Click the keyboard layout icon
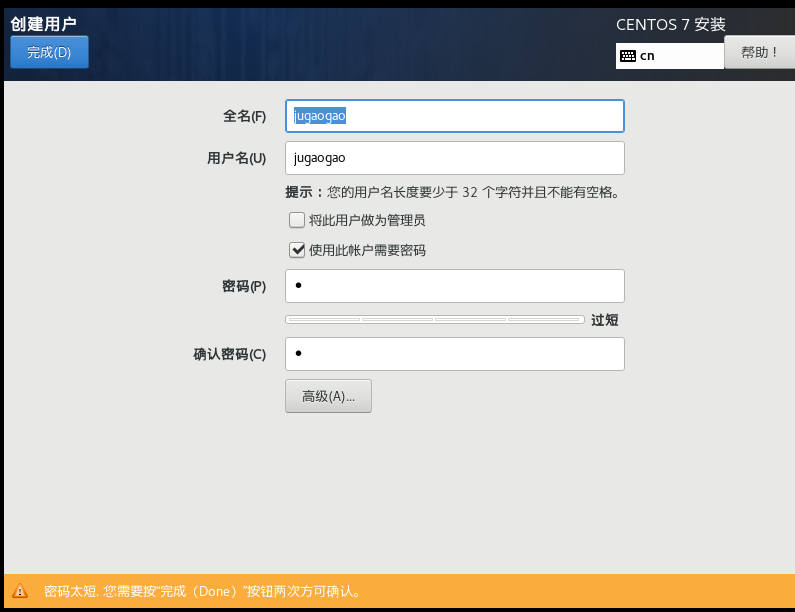Image resolution: width=795 pixels, height=612 pixels. tap(628, 56)
